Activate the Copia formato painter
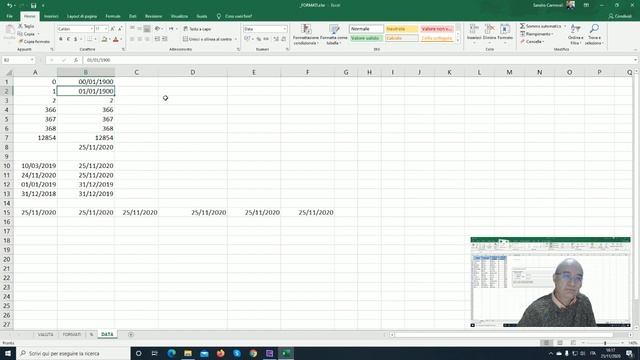This screenshot has width=640, height=360. 34,42
